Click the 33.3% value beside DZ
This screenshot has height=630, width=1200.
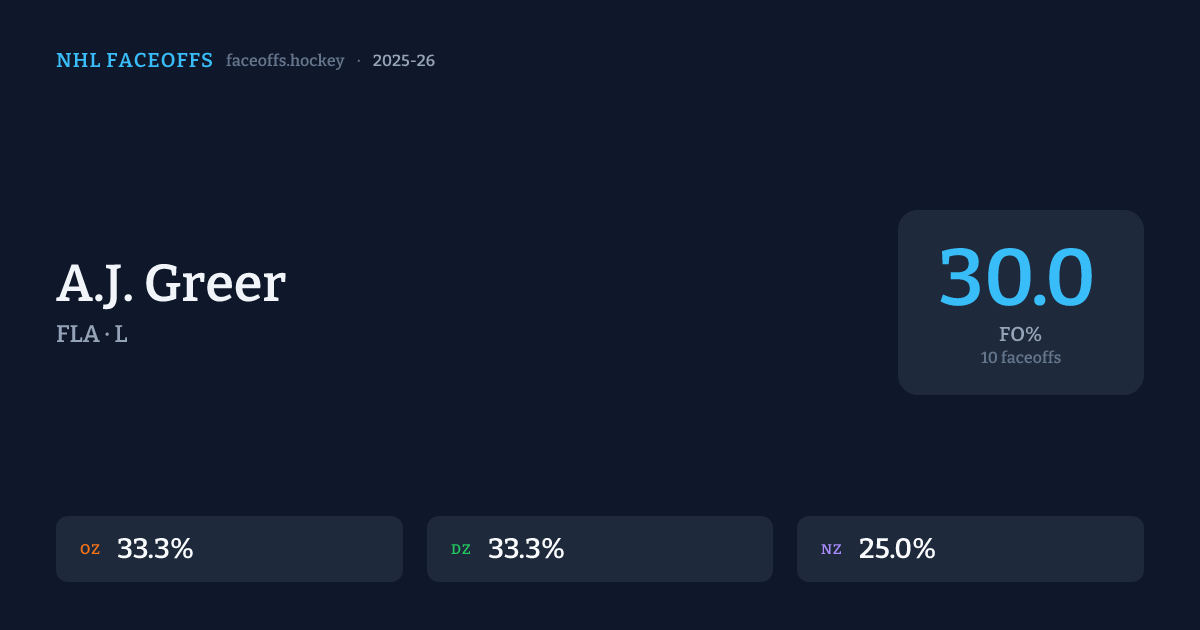point(526,549)
